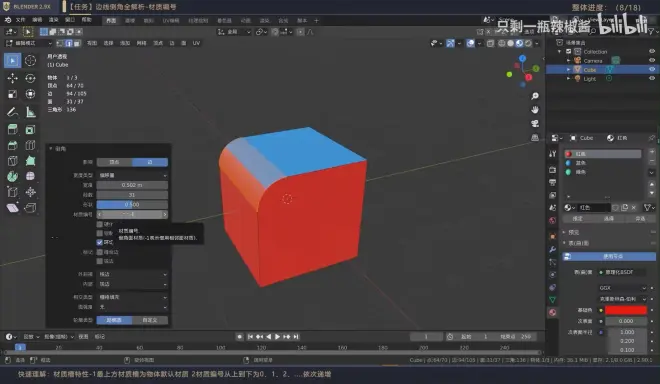
Task: Open the UV menu in viewport header
Action: (196, 43)
